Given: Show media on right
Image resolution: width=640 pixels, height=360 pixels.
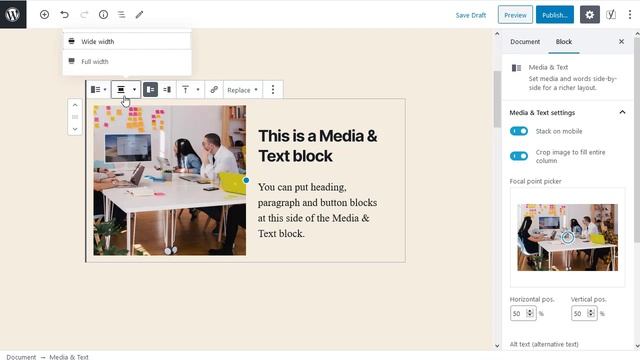Looking at the screenshot, I should click(167, 89).
